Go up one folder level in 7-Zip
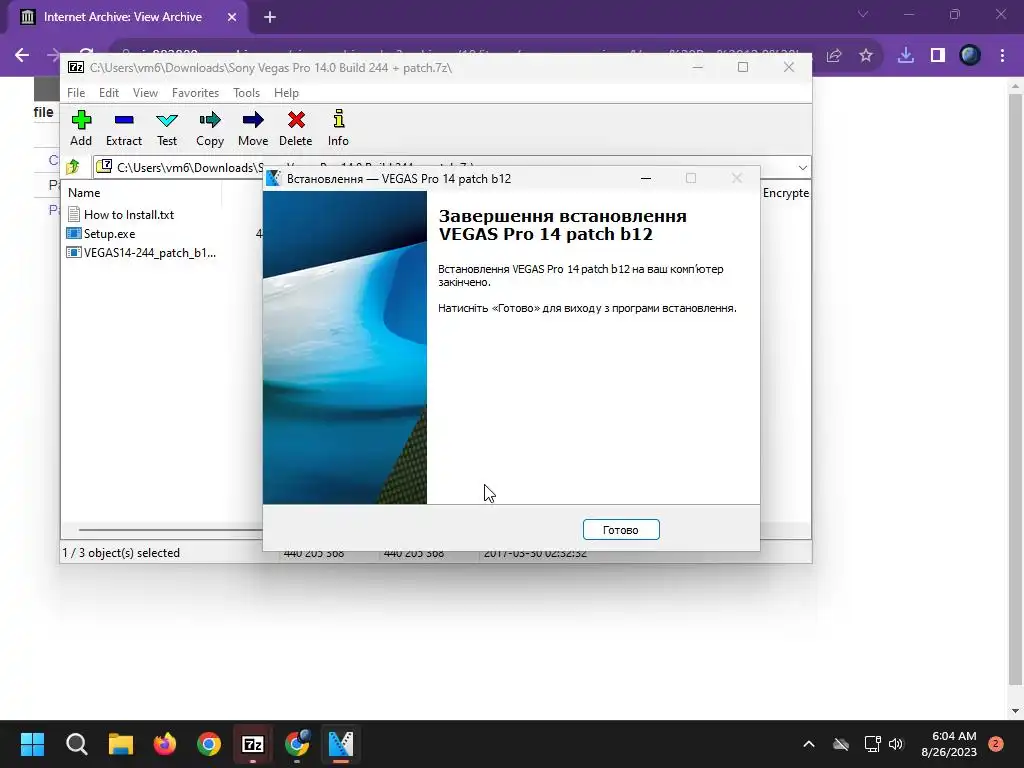Screen dimensions: 1024x768 (x=72, y=167)
